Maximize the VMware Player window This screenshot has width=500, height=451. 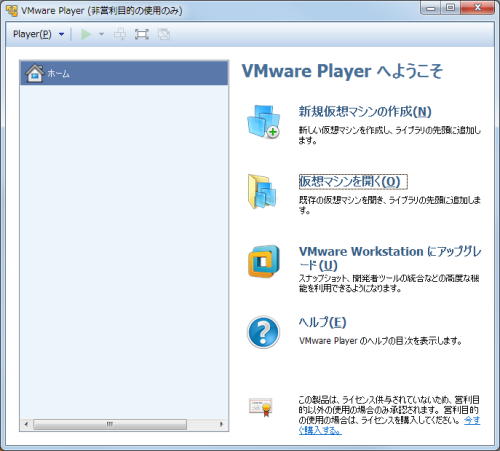[450, 8]
